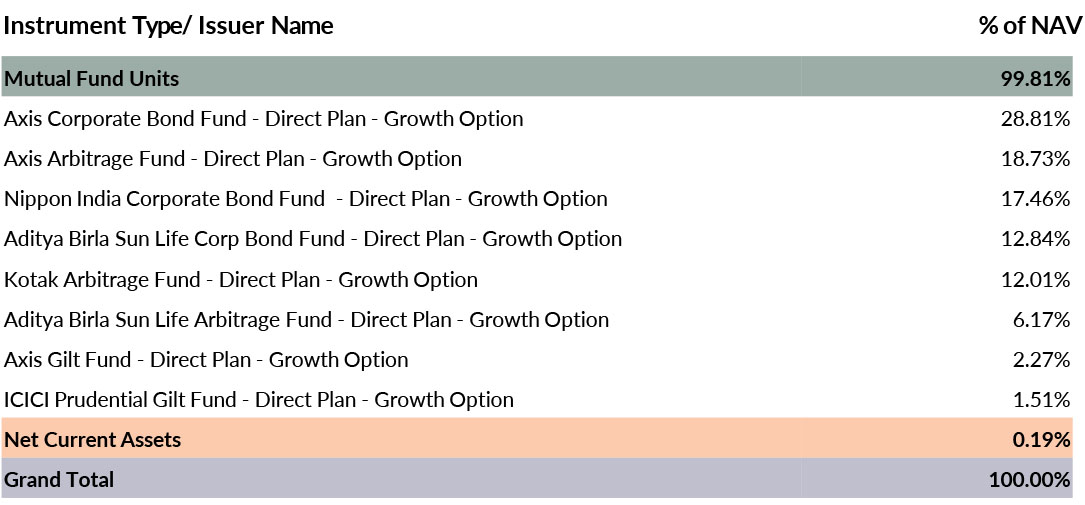This screenshot has width=1085, height=505.
Task: Click the Net Current Assets row
Action: coord(93,440)
